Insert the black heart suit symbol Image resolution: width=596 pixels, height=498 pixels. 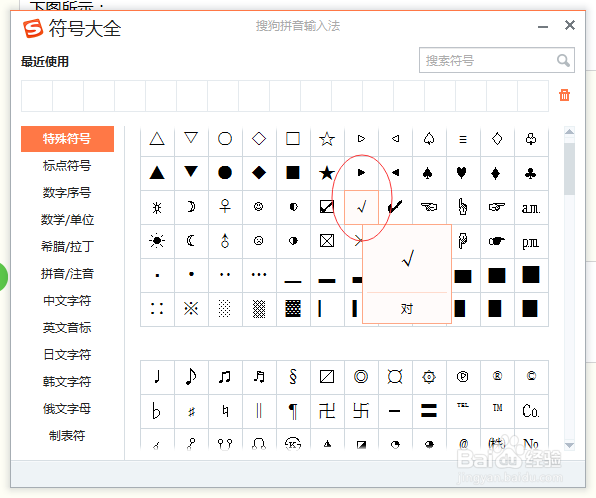pos(462,173)
